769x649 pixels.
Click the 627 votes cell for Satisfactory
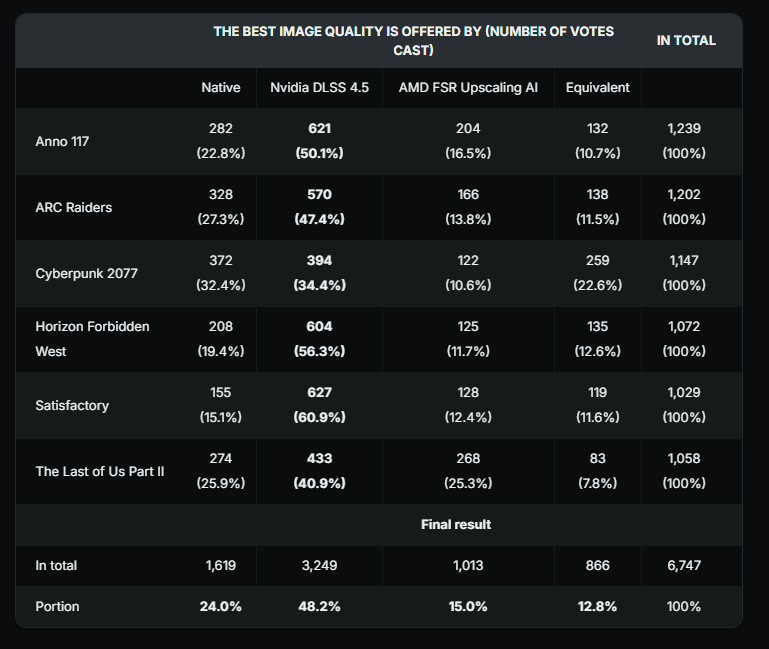point(319,405)
